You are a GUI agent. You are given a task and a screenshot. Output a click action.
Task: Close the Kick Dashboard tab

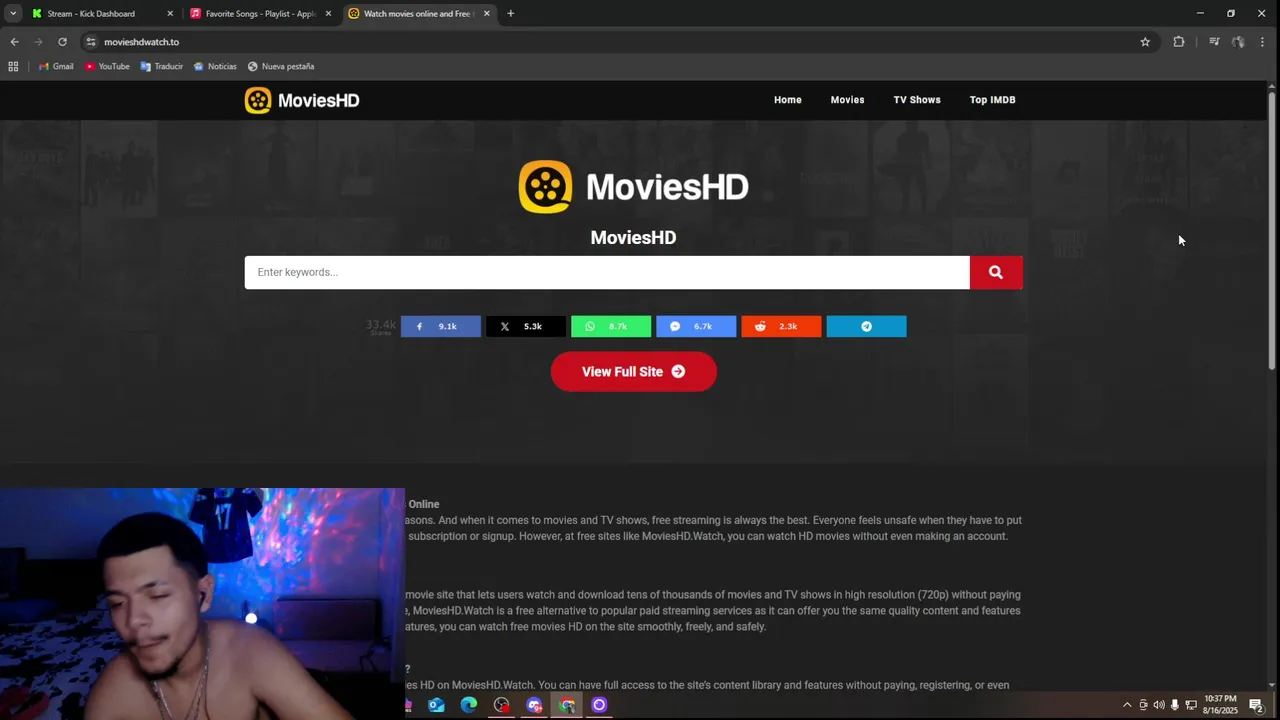pos(170,13)
